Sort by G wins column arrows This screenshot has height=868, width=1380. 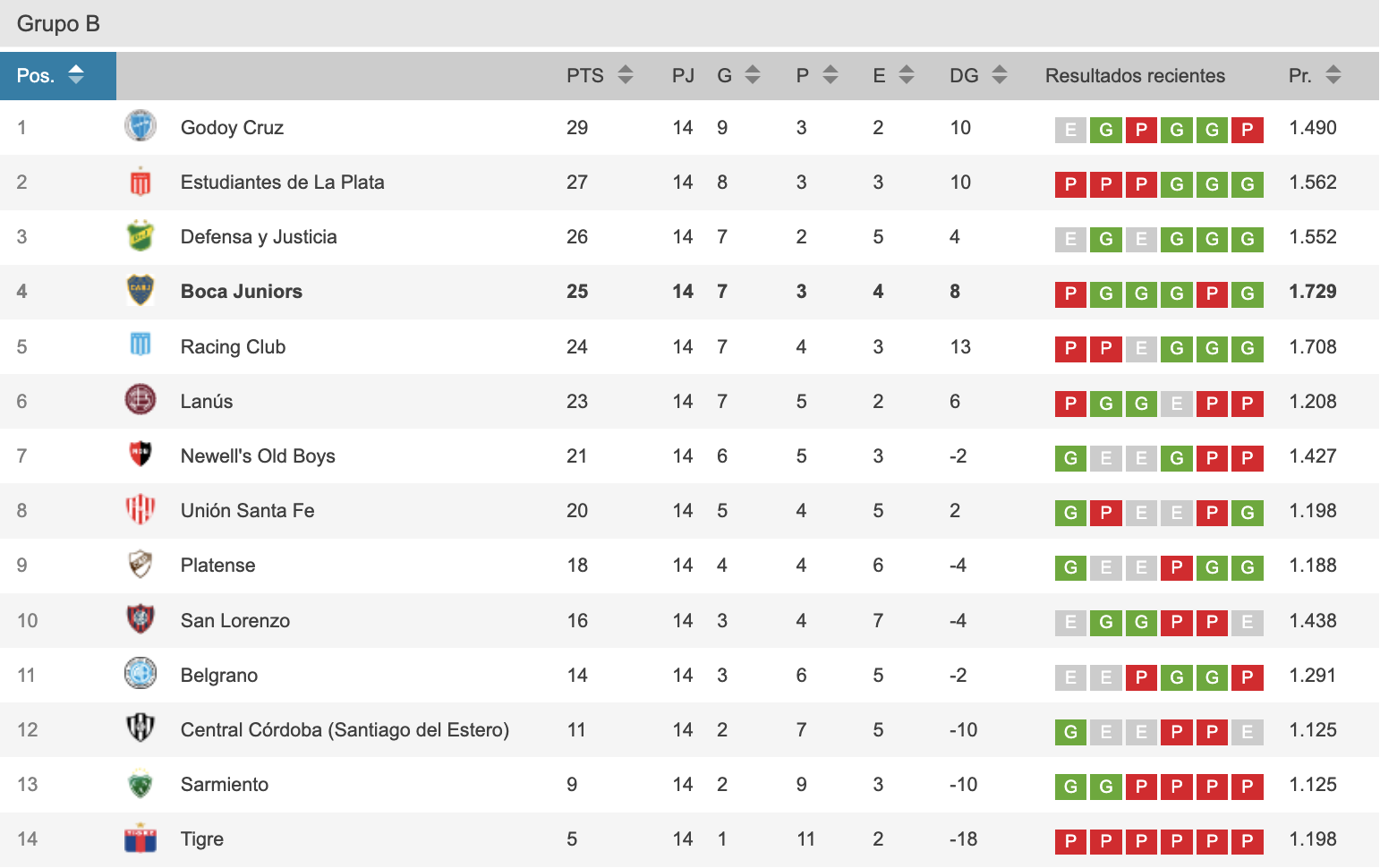[753, 75]
